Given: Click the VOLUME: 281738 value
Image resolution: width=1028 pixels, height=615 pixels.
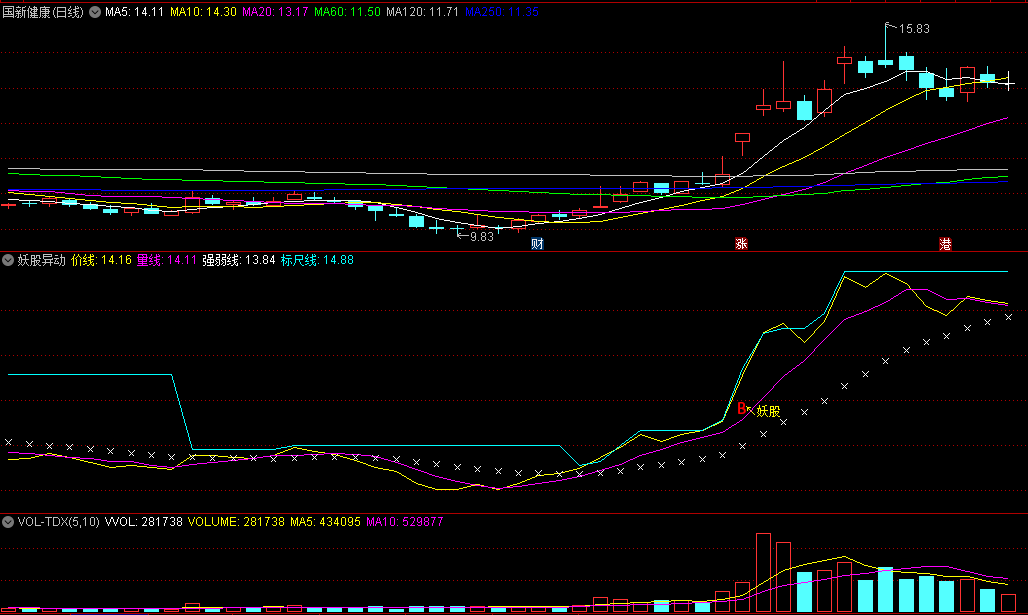Looking at the screenshot, I should pos(236,522).
